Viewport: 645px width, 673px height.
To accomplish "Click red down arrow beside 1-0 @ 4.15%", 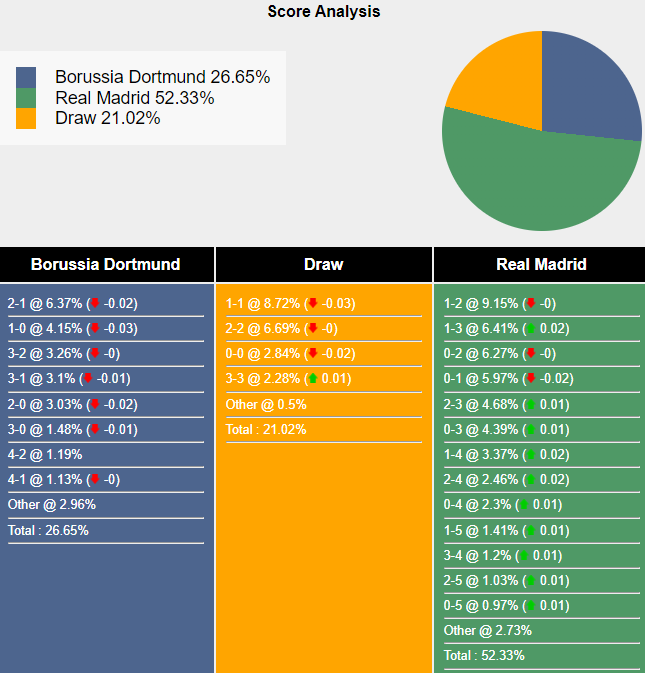I will (x=95, y=329).
